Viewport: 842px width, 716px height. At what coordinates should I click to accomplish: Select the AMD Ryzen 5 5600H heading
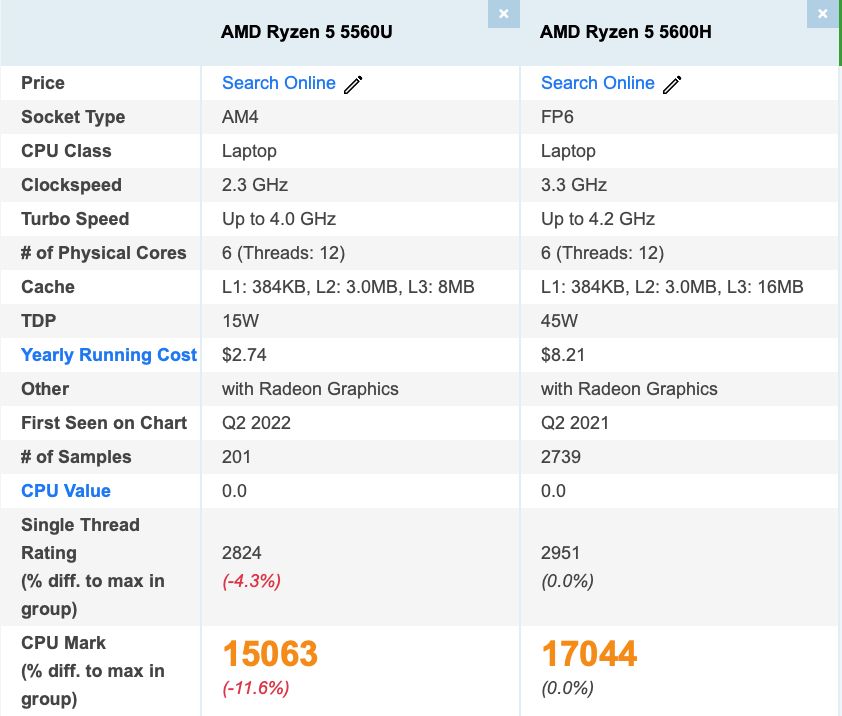(x=626, y=32)
